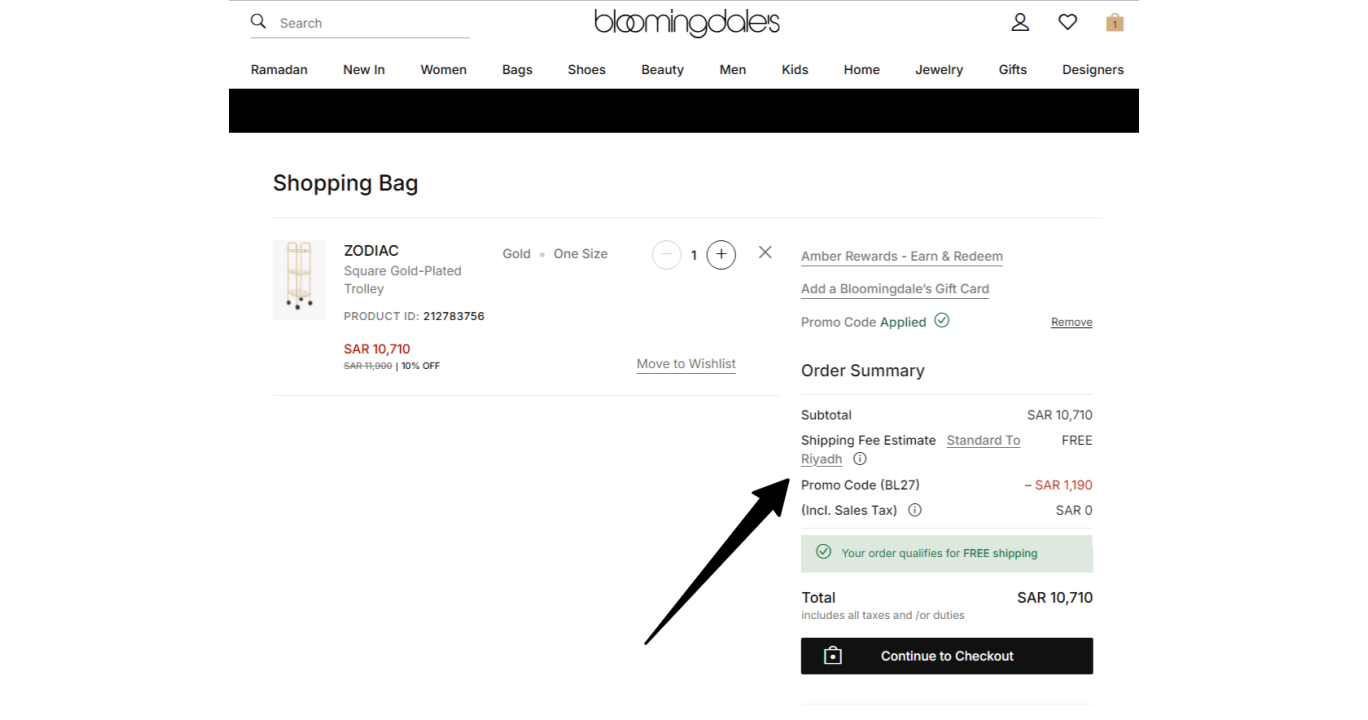Click the lock bag icon on checkout button

(832, 656)
